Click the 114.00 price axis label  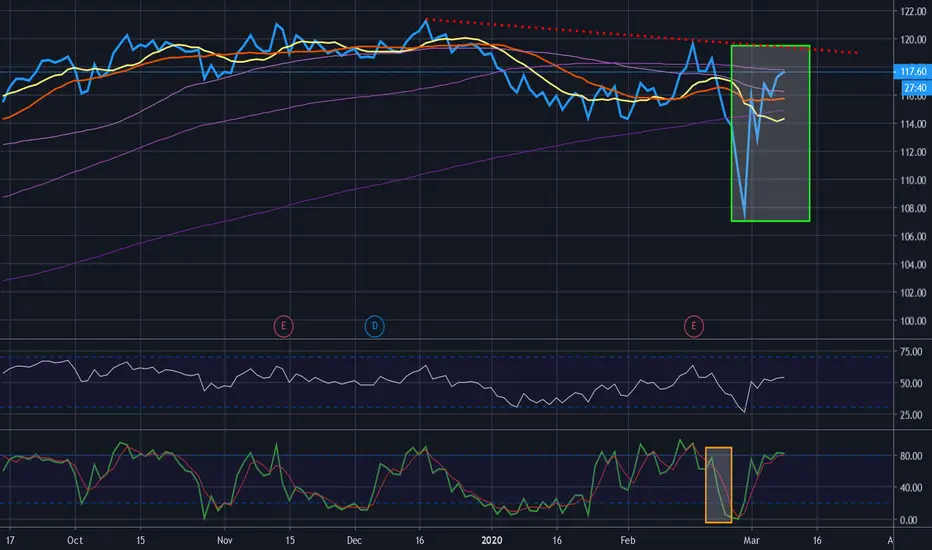point(913,124)
